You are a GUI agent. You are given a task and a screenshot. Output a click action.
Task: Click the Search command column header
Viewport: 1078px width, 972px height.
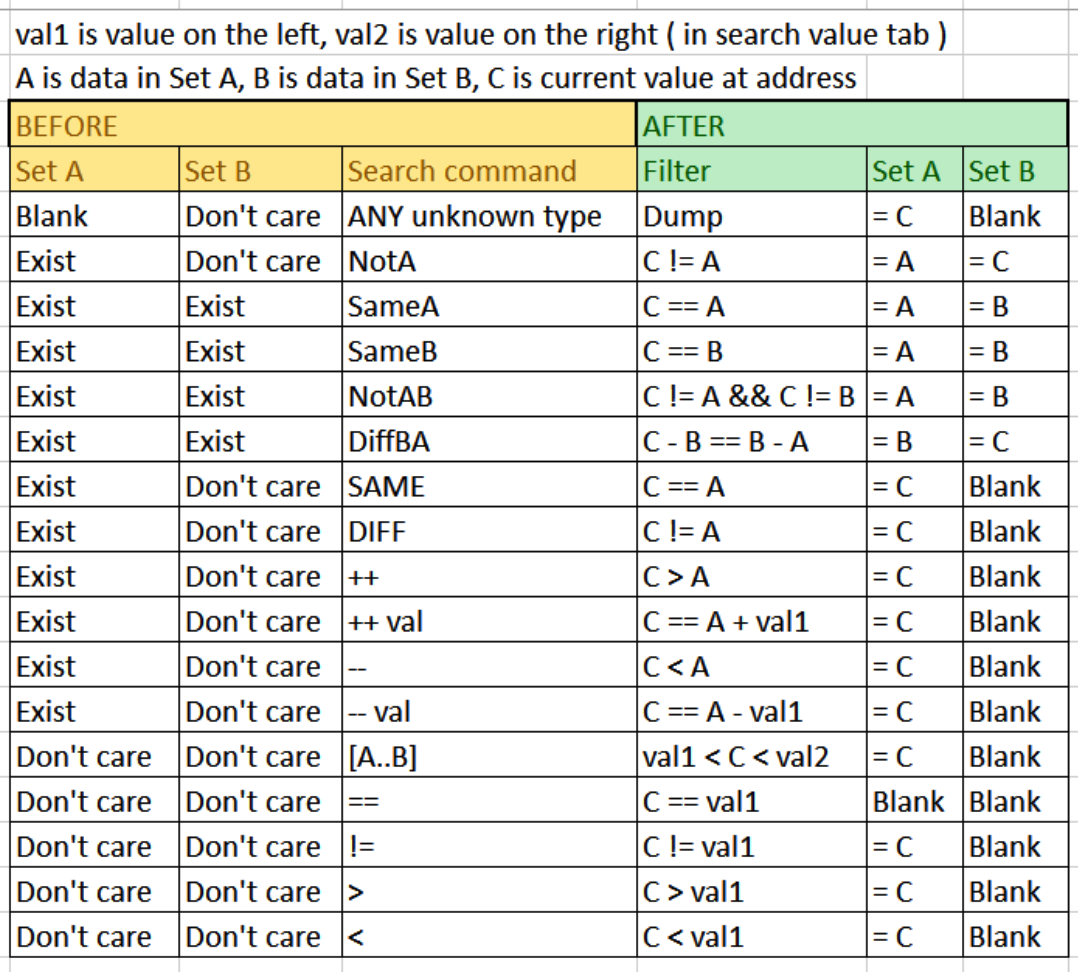tap(489, 170)
